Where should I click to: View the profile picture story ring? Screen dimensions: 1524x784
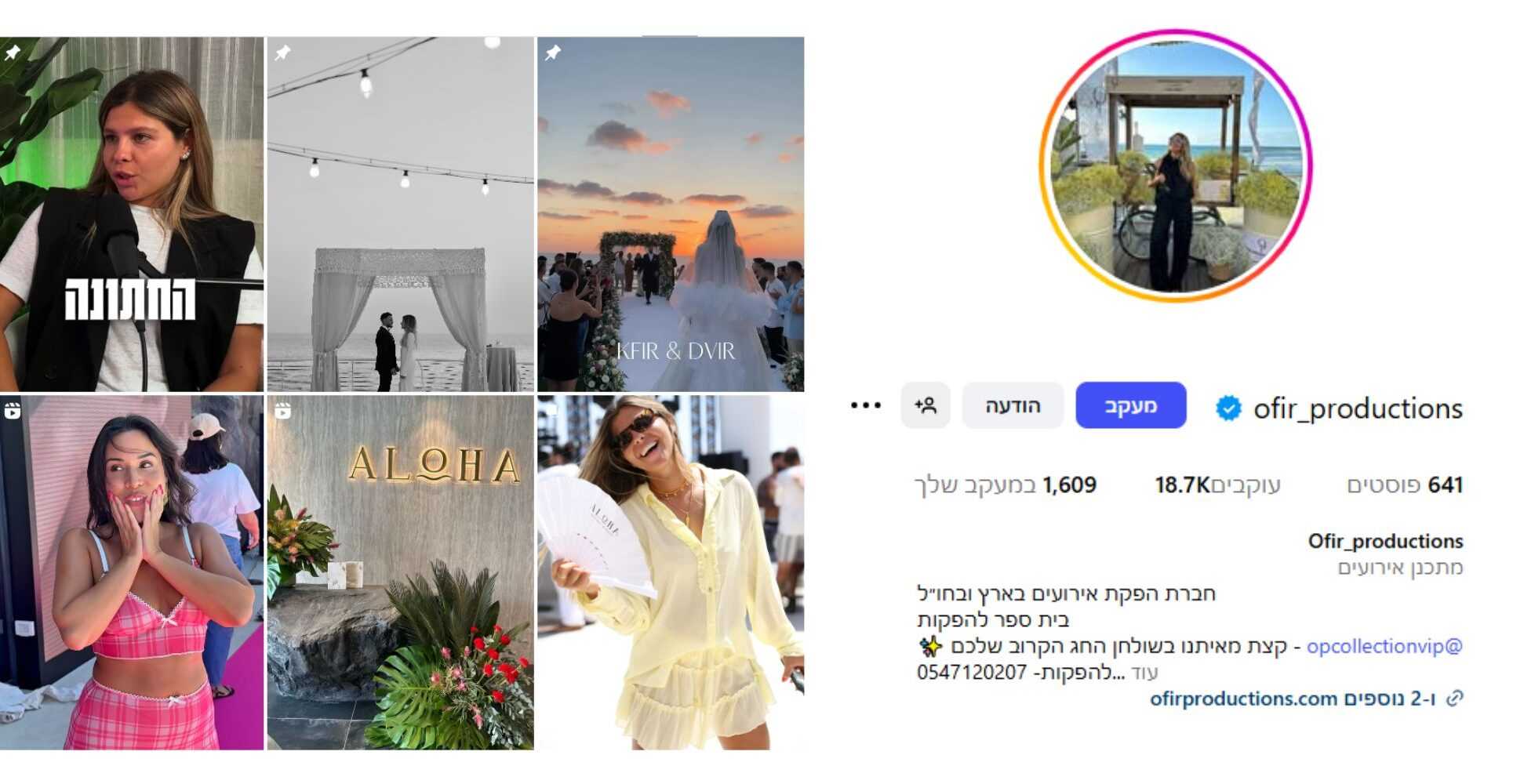pos(1176,165)
